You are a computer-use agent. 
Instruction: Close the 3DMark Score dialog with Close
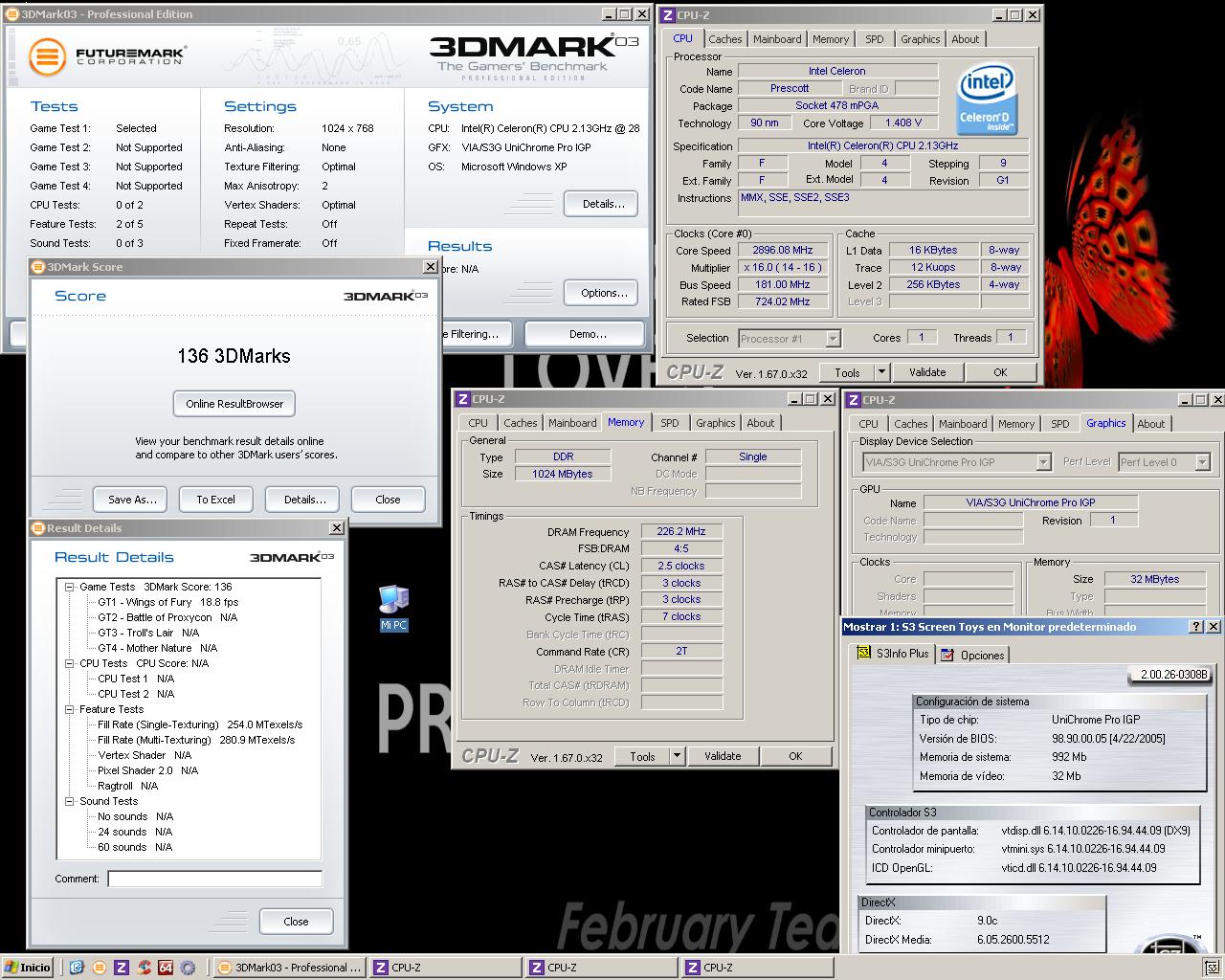coord(388,500)
